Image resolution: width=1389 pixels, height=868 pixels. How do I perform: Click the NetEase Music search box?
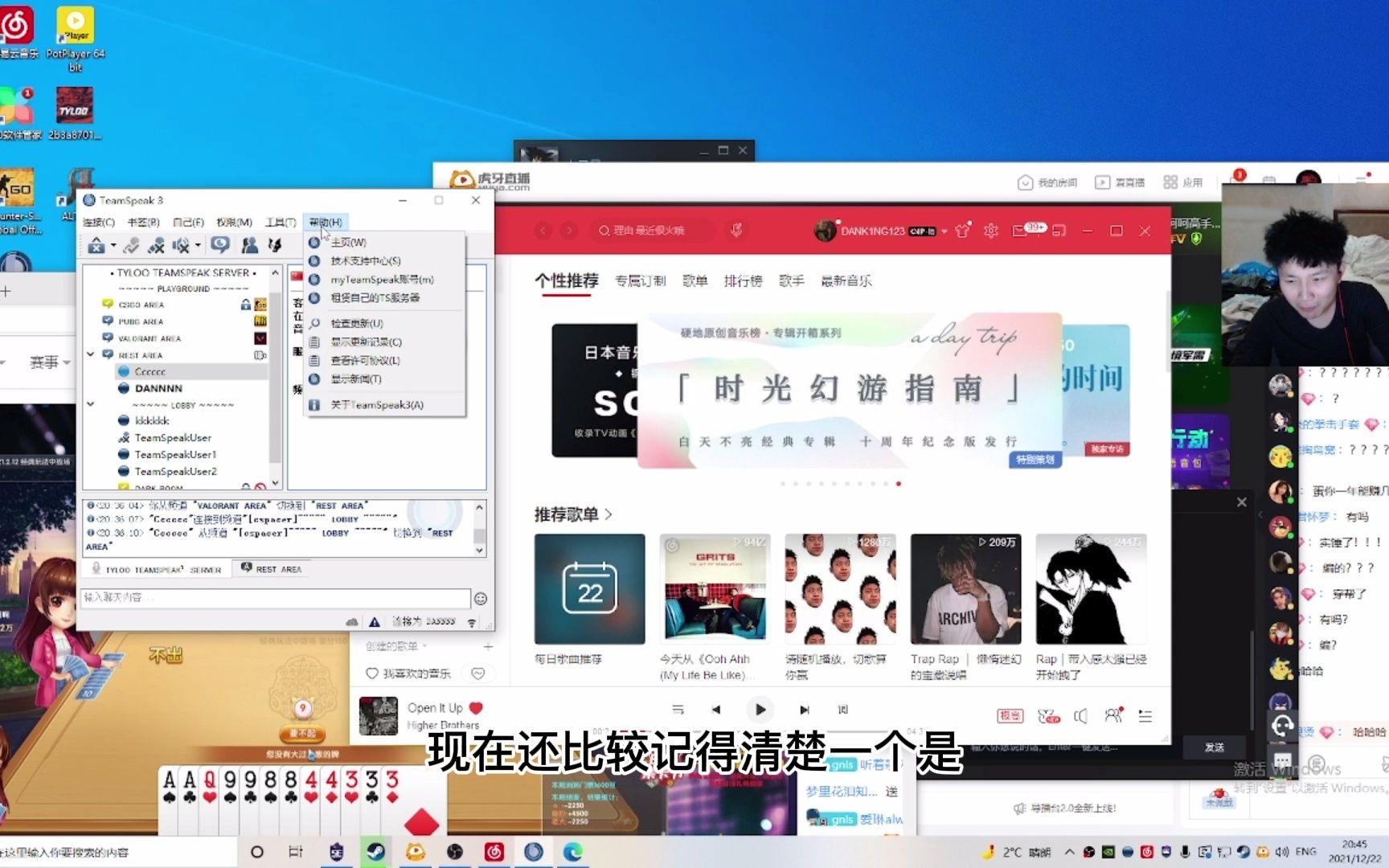[x=651, y=231]
